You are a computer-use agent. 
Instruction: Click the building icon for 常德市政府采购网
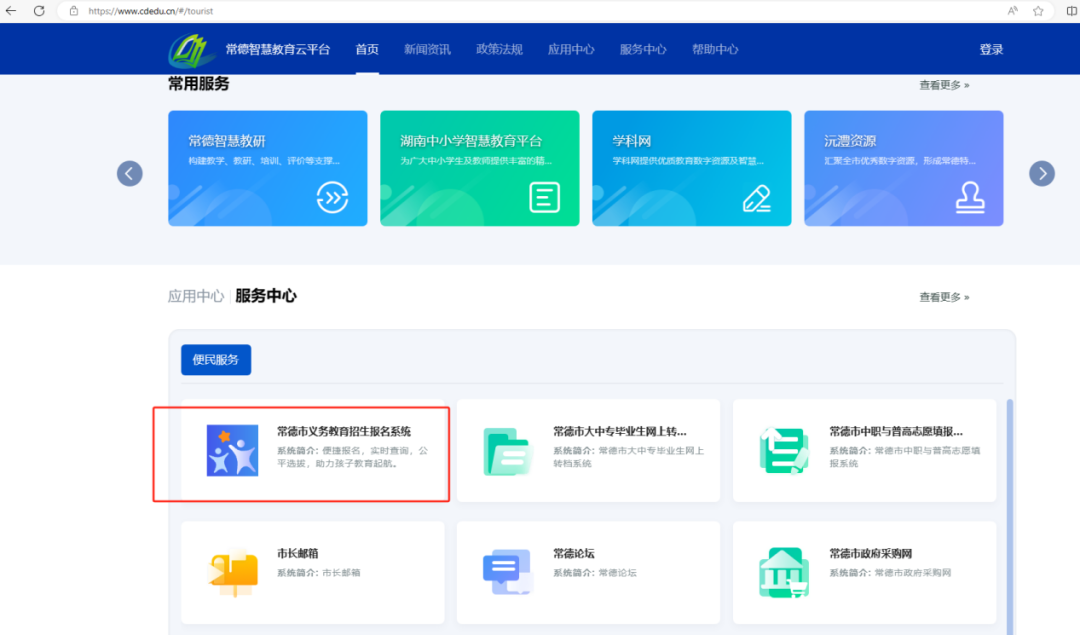(x=784, y=572)
